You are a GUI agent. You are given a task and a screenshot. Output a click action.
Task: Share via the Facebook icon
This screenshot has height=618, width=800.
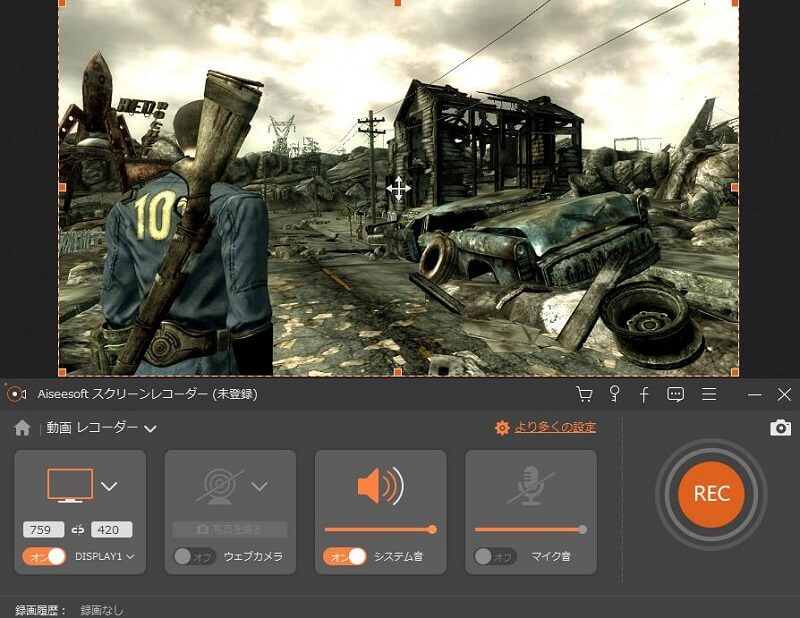point(644,394)
